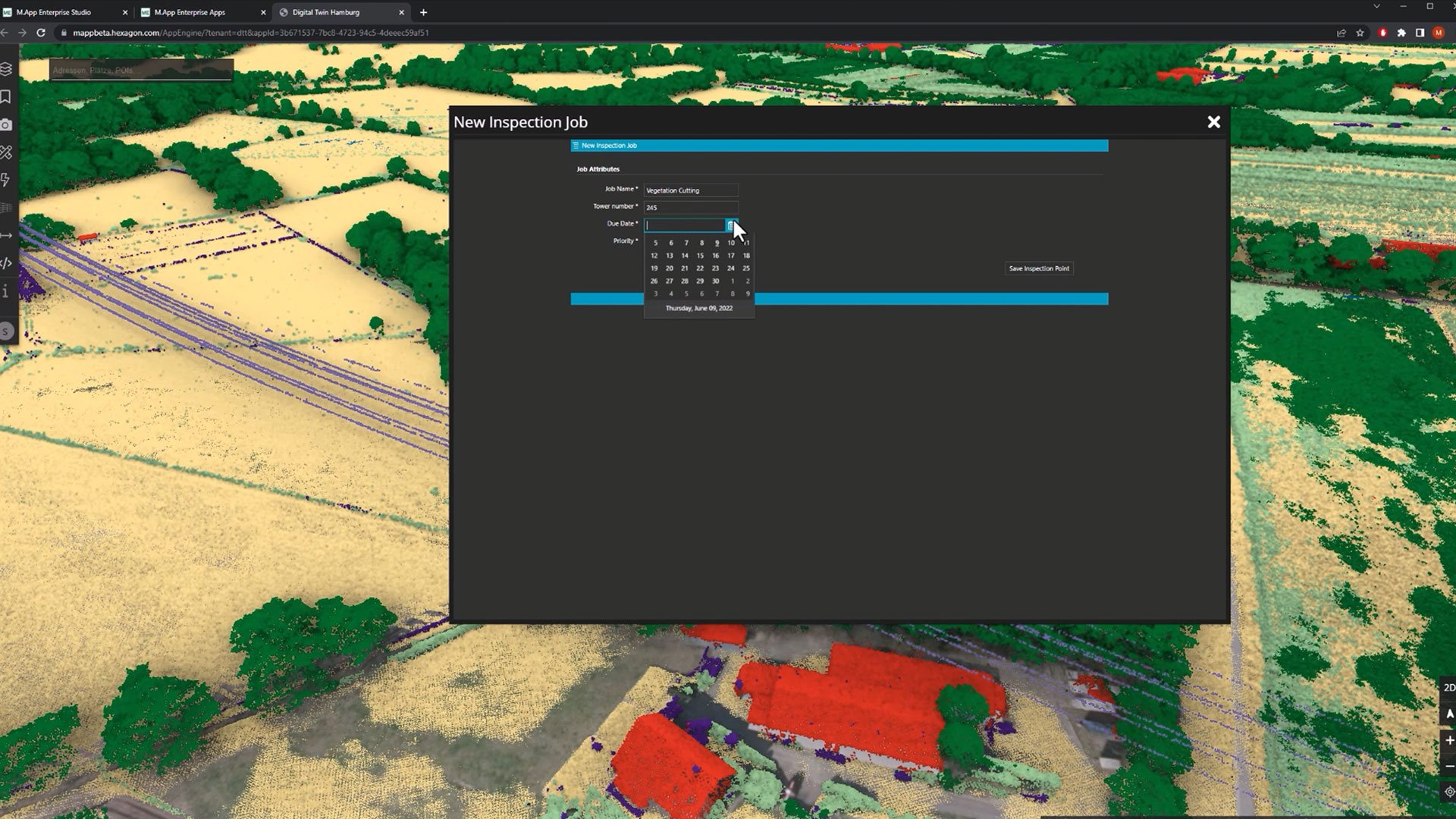
Task: Select the measure/draw tools icon
Action: (6, 152)
